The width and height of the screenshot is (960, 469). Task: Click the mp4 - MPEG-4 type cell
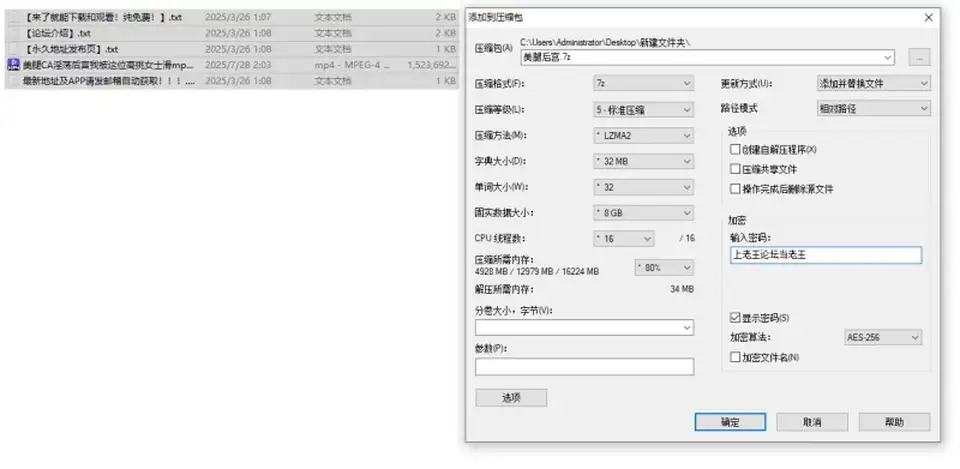point(352,65)
